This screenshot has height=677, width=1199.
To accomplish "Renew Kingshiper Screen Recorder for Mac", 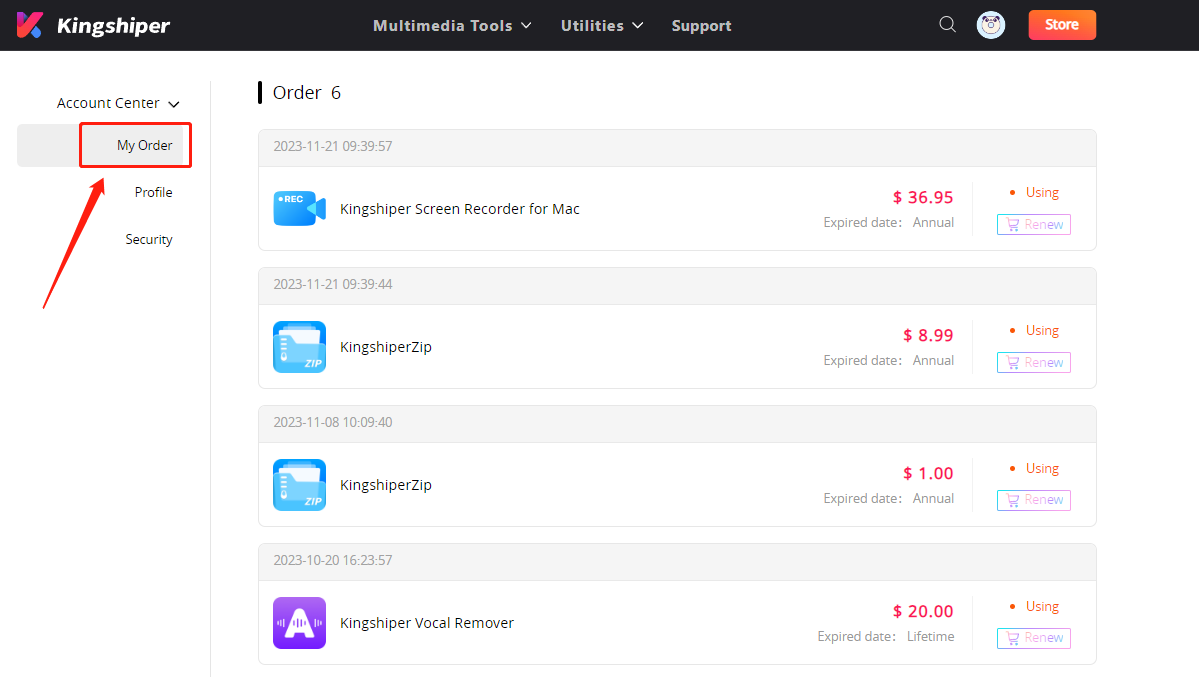I will tap(1034, 224).
